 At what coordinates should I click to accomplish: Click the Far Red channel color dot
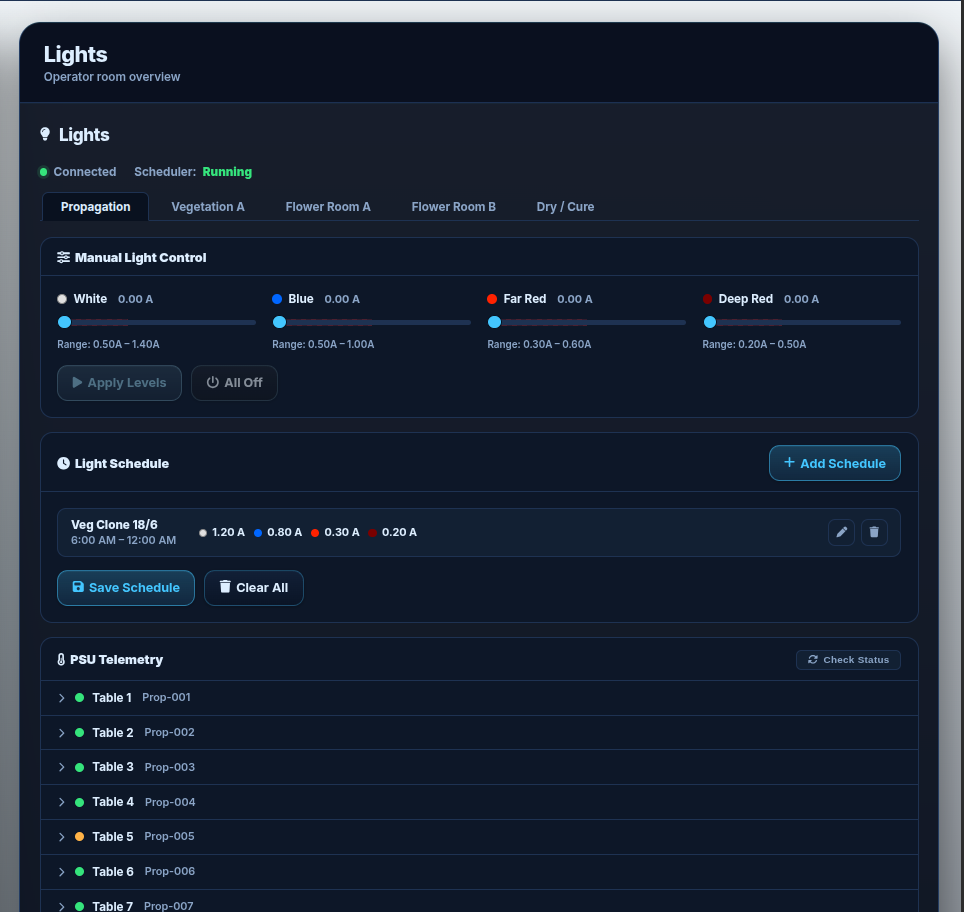tap(492, 299)
